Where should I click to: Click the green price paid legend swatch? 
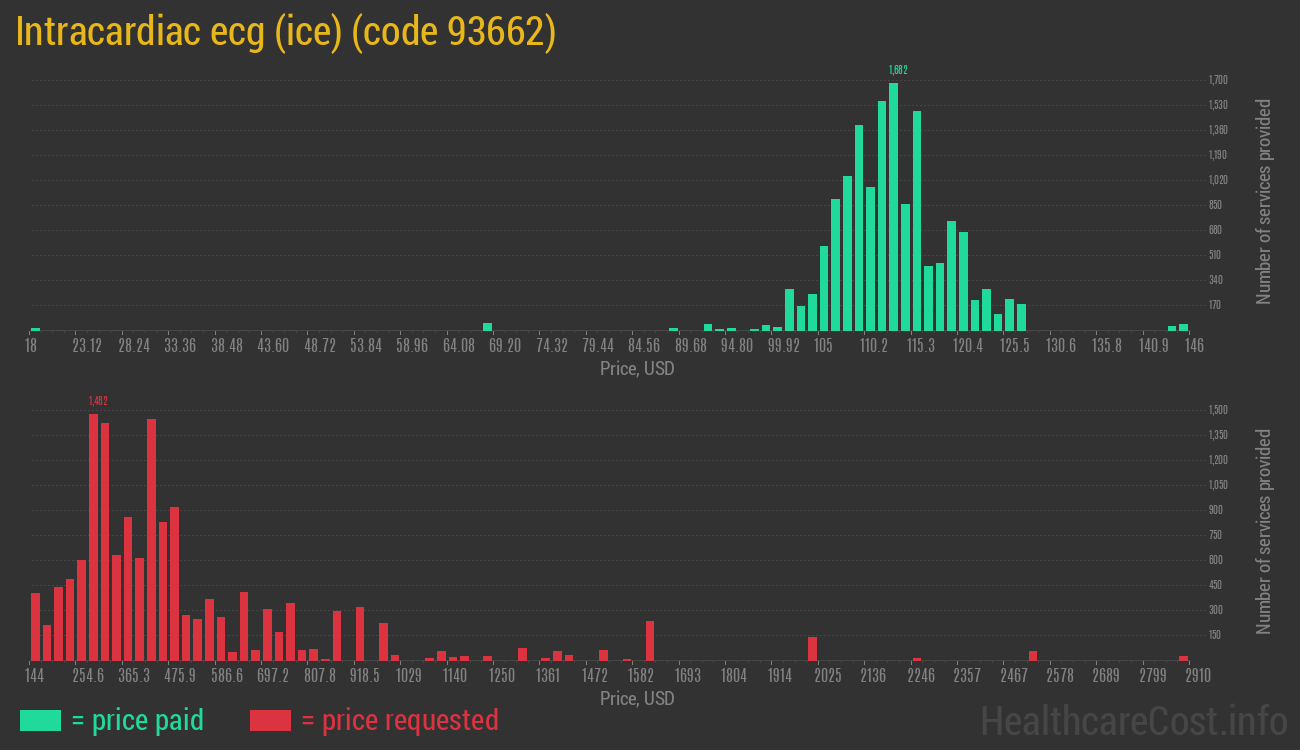(40, 720)
